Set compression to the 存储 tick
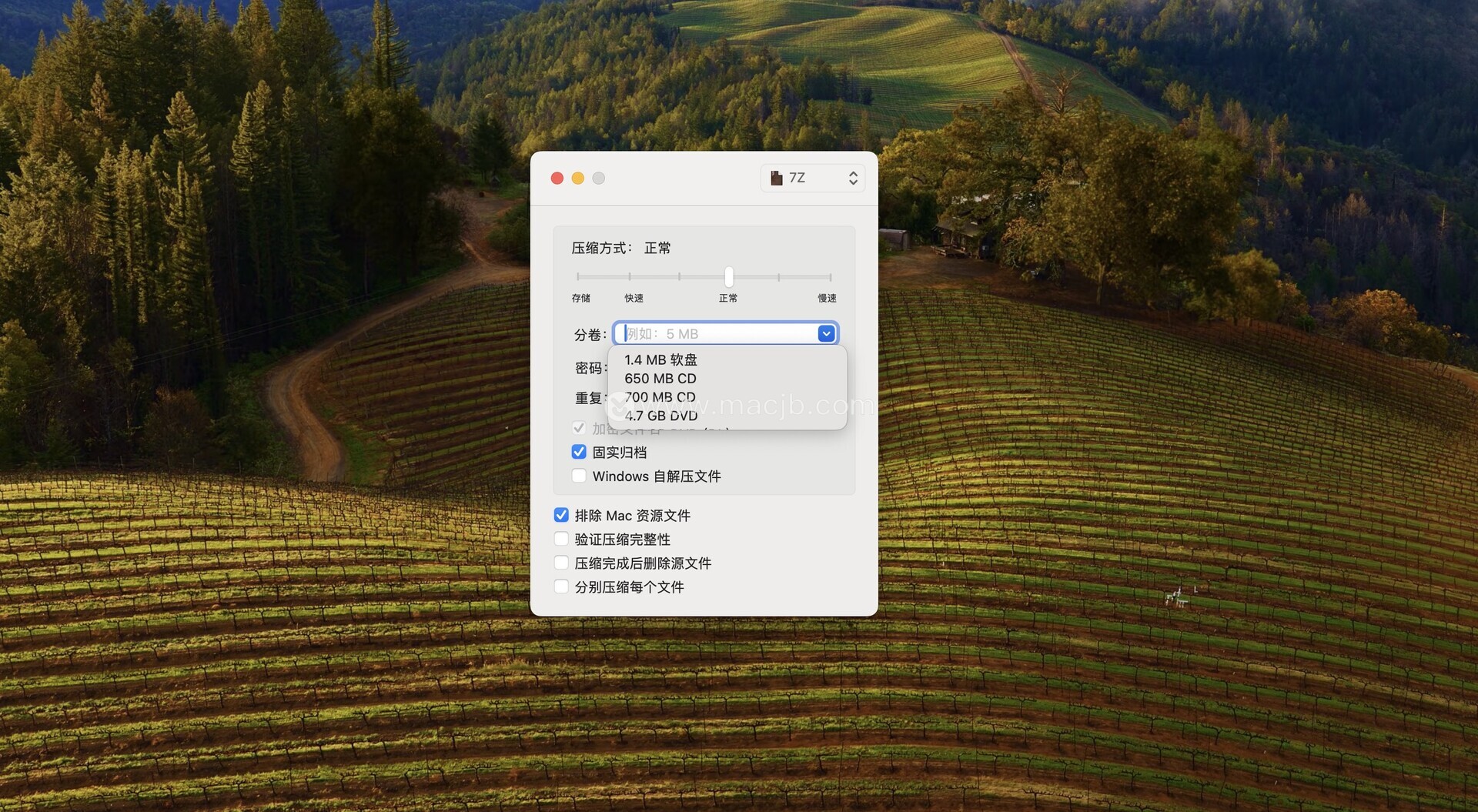Viewport: 1478px width, 812px height. (x=578, y=276)
